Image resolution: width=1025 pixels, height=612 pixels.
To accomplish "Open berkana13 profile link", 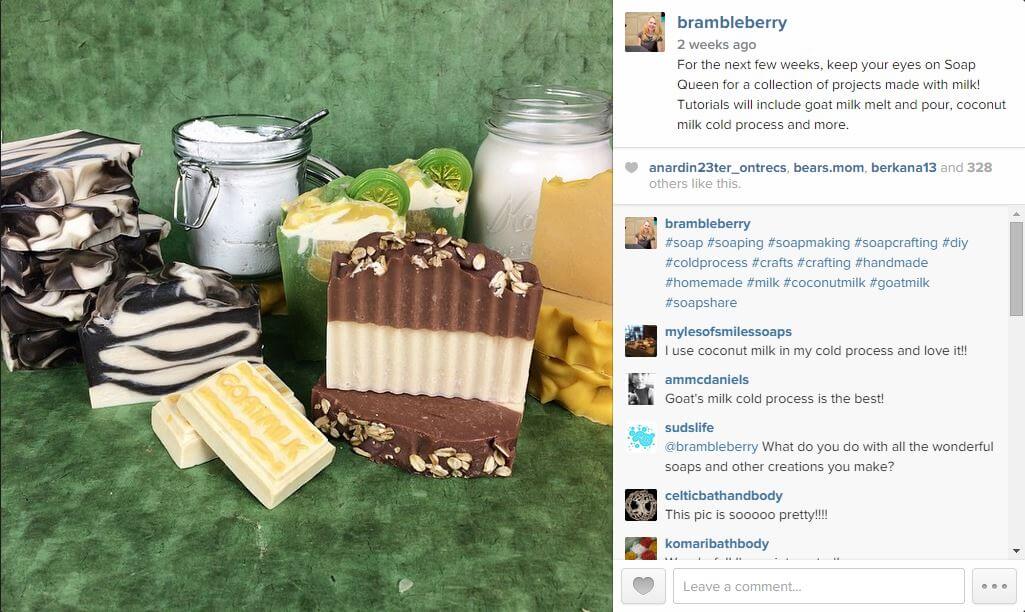I will coord(903,167).
